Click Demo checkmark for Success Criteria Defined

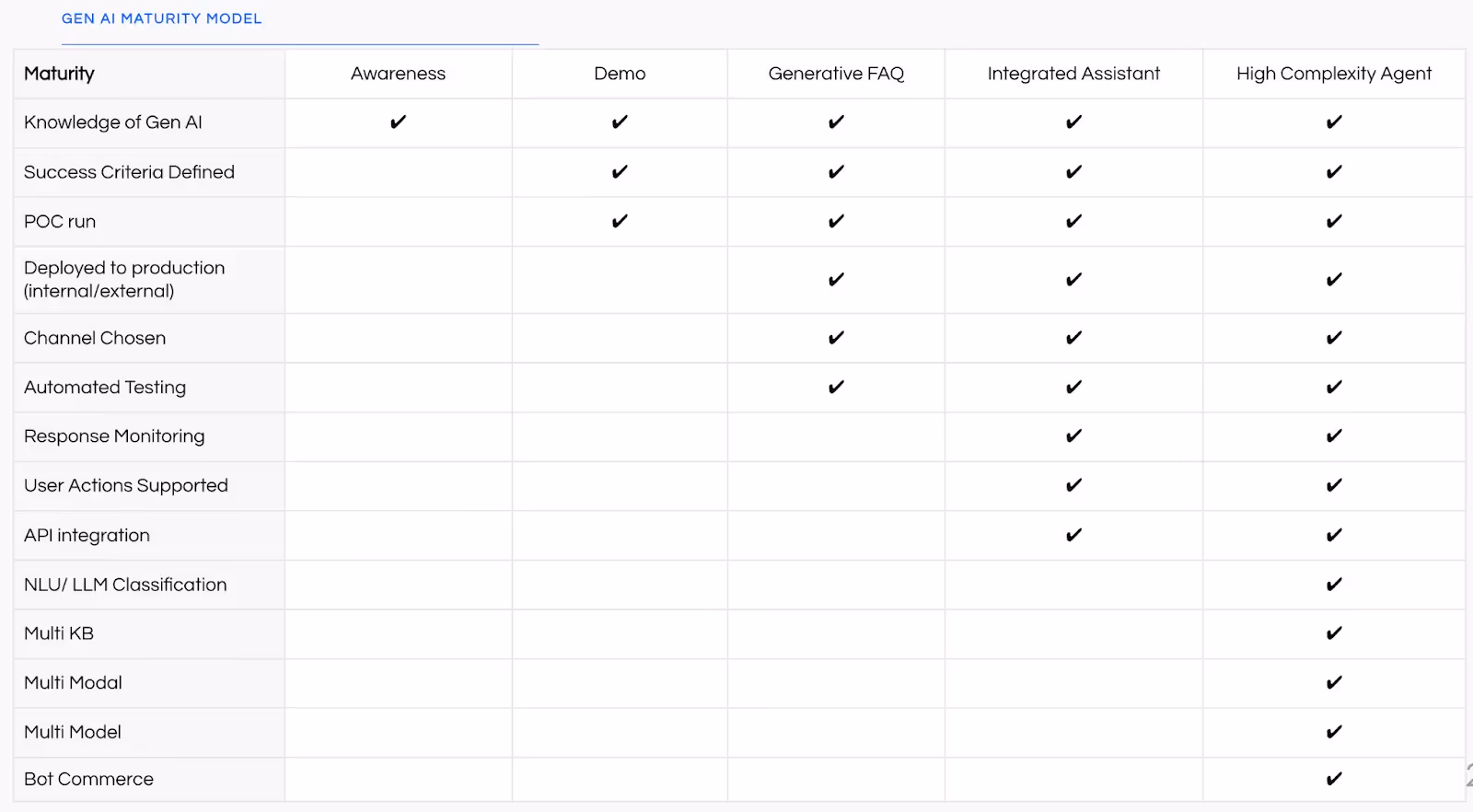pos(620,171)
